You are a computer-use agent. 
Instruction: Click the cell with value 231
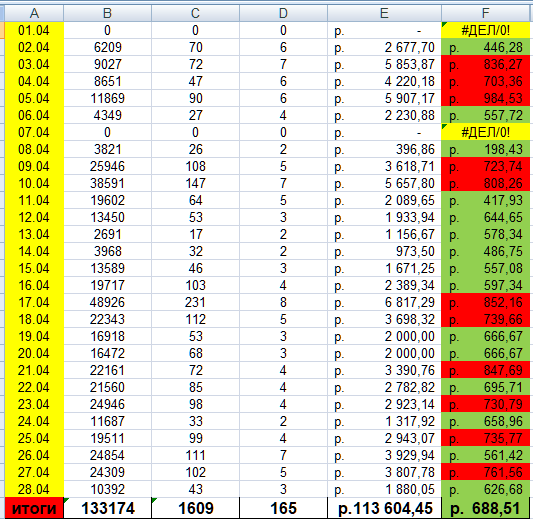click(x=195, y=302)
